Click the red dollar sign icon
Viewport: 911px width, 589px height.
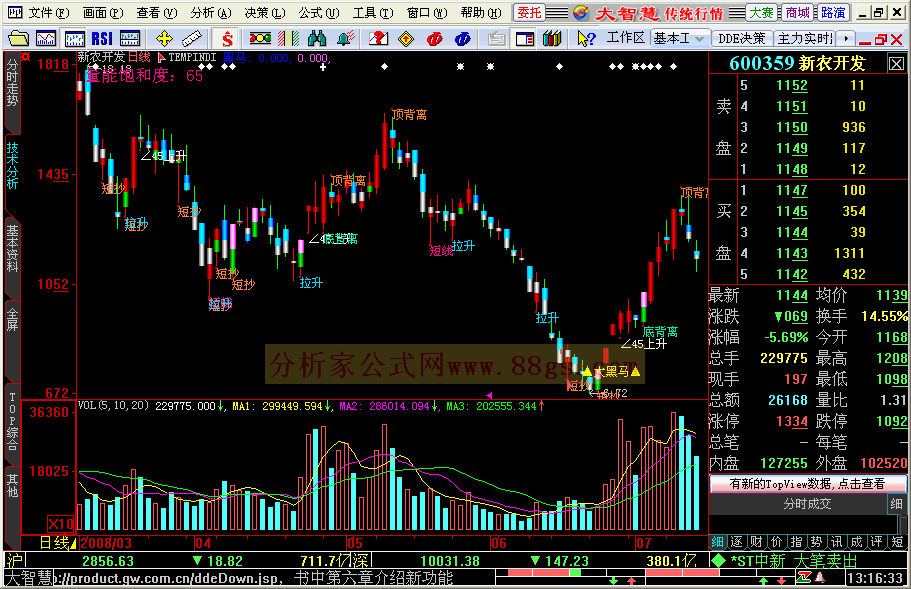(x=227, y=39)
